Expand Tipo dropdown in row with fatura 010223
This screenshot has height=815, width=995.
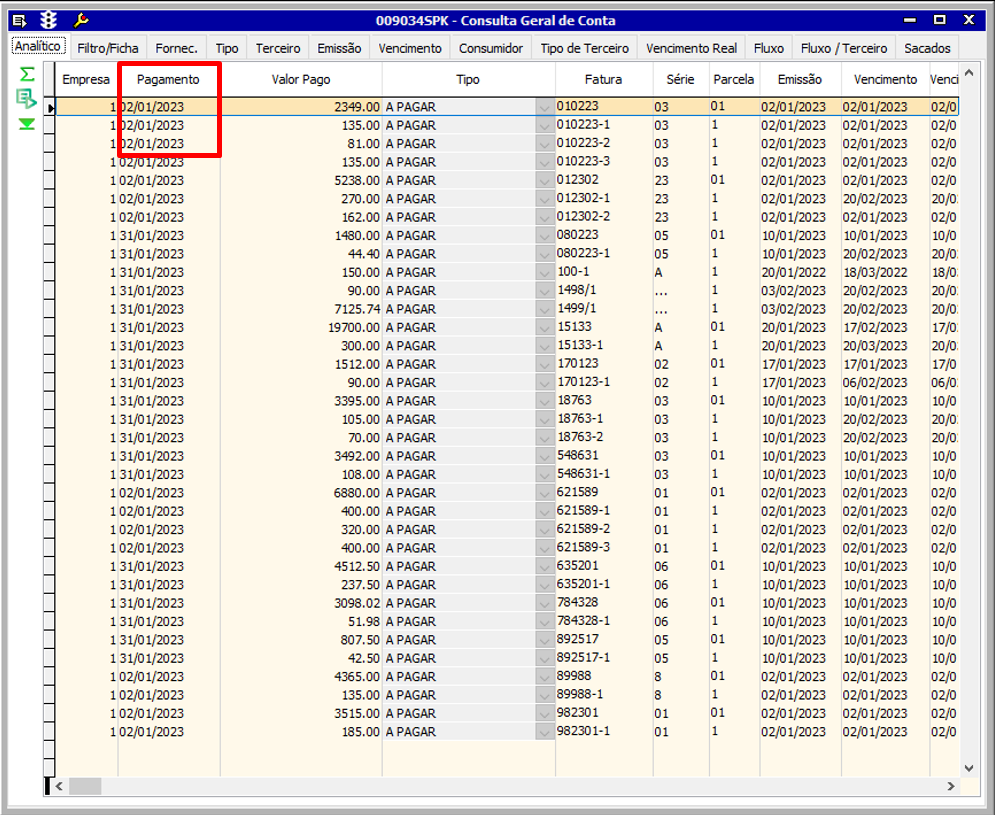545,107
